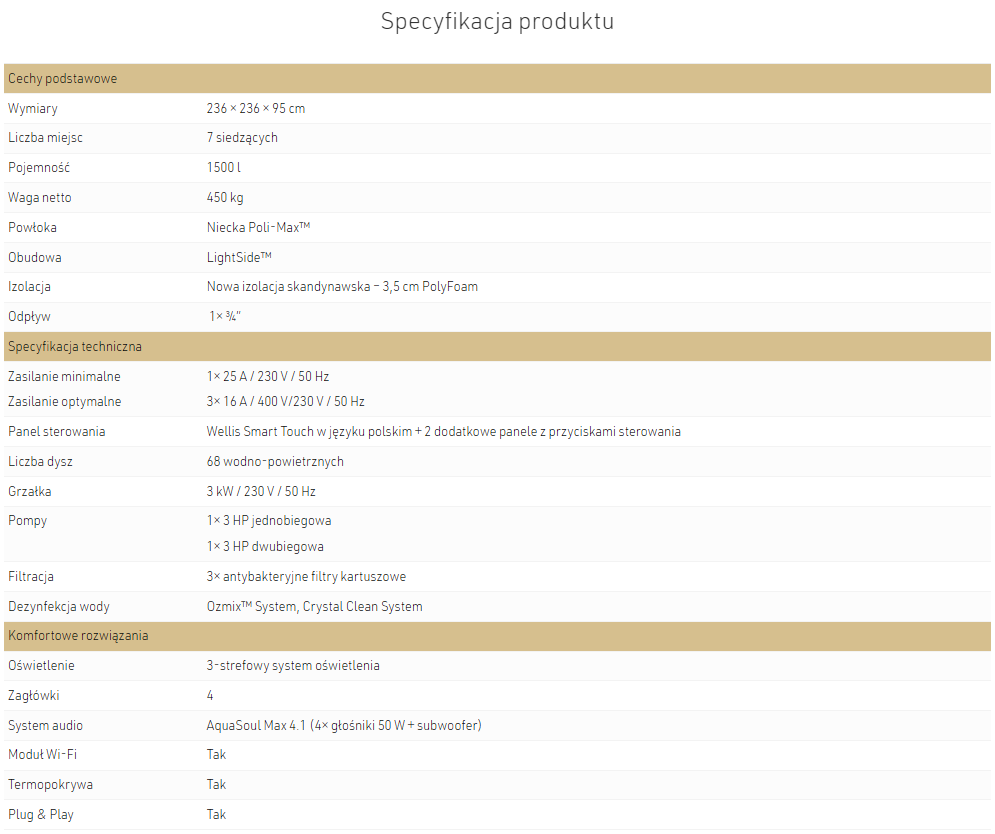Select 'Nowa izolacja skandynawska – 3,5 cm PolyFoam'
The width and height of the screenshot is (995, 834).
[x=342, y=287]
